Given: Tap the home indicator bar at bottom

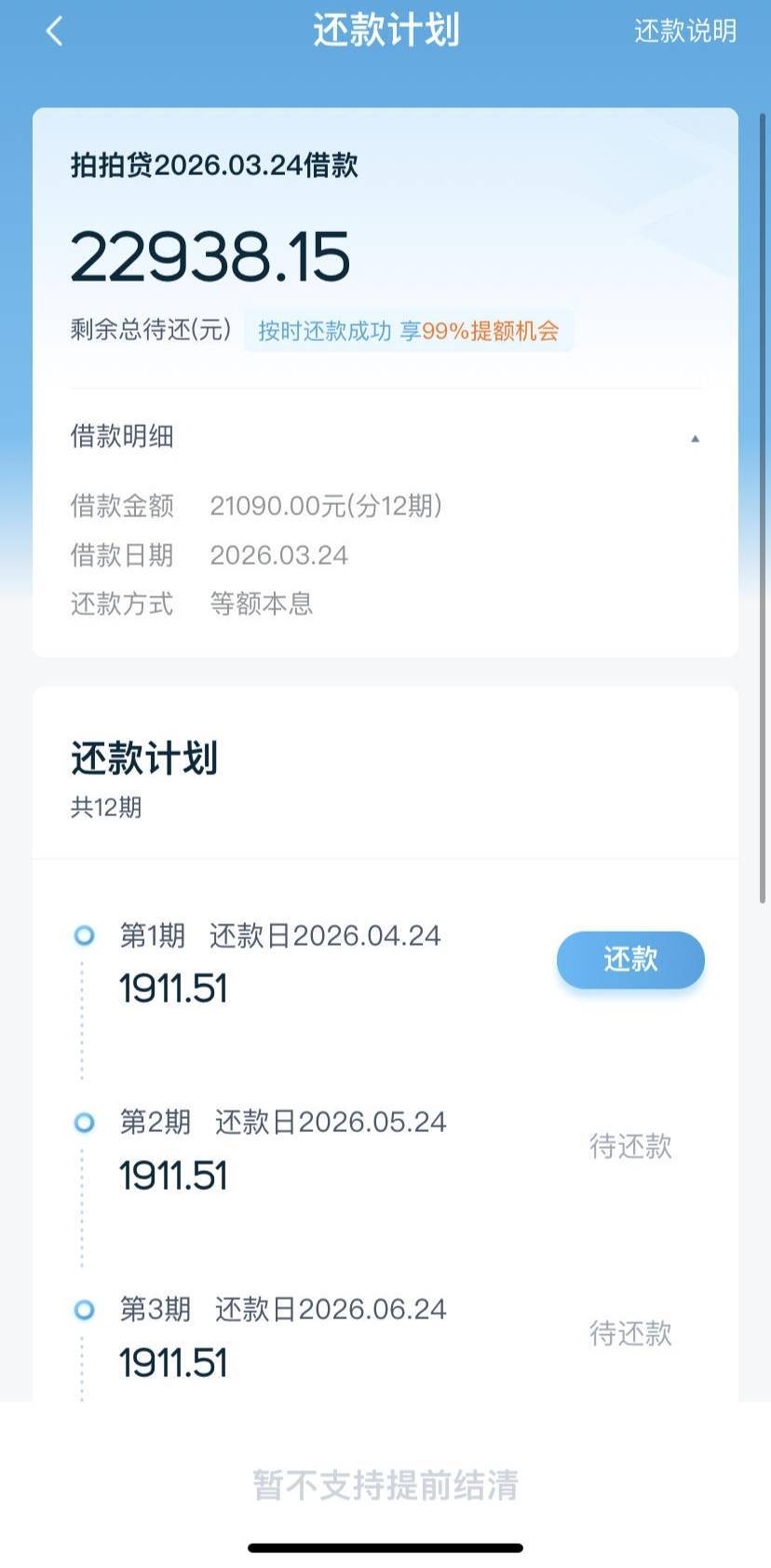Looking at the screenshot, I should (x=385, y=1548).
